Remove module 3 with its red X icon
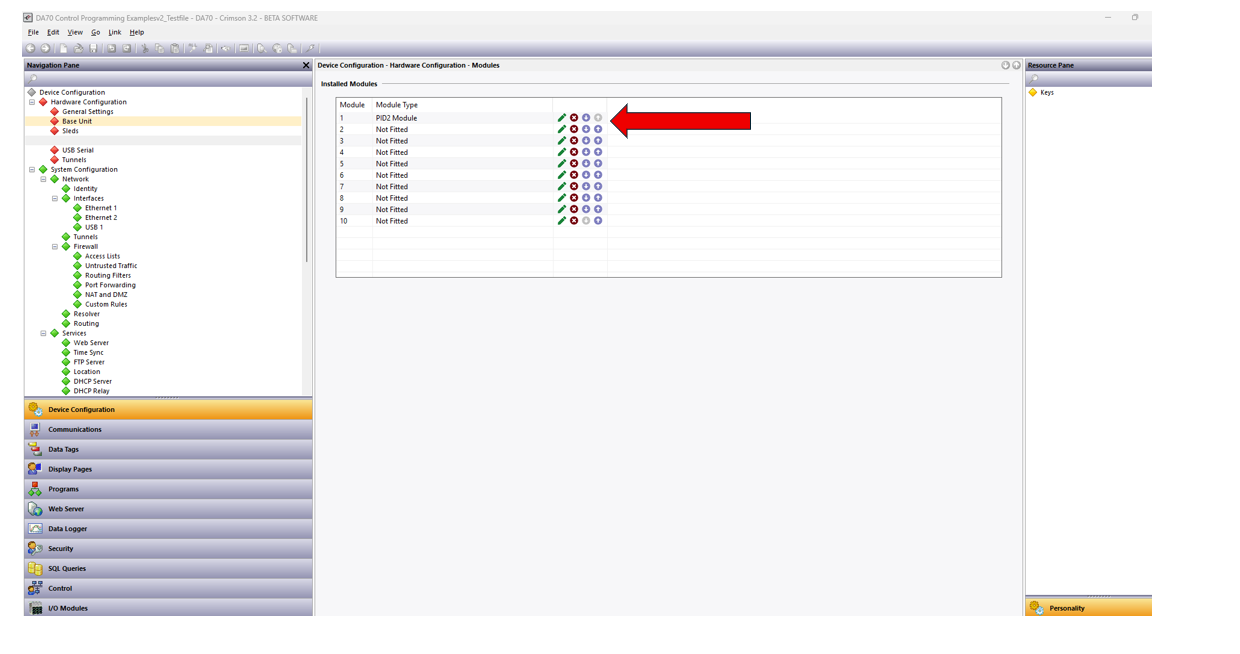Image resolution: width=1240 pixels, height=654 pixels. [x=574, y=141]
